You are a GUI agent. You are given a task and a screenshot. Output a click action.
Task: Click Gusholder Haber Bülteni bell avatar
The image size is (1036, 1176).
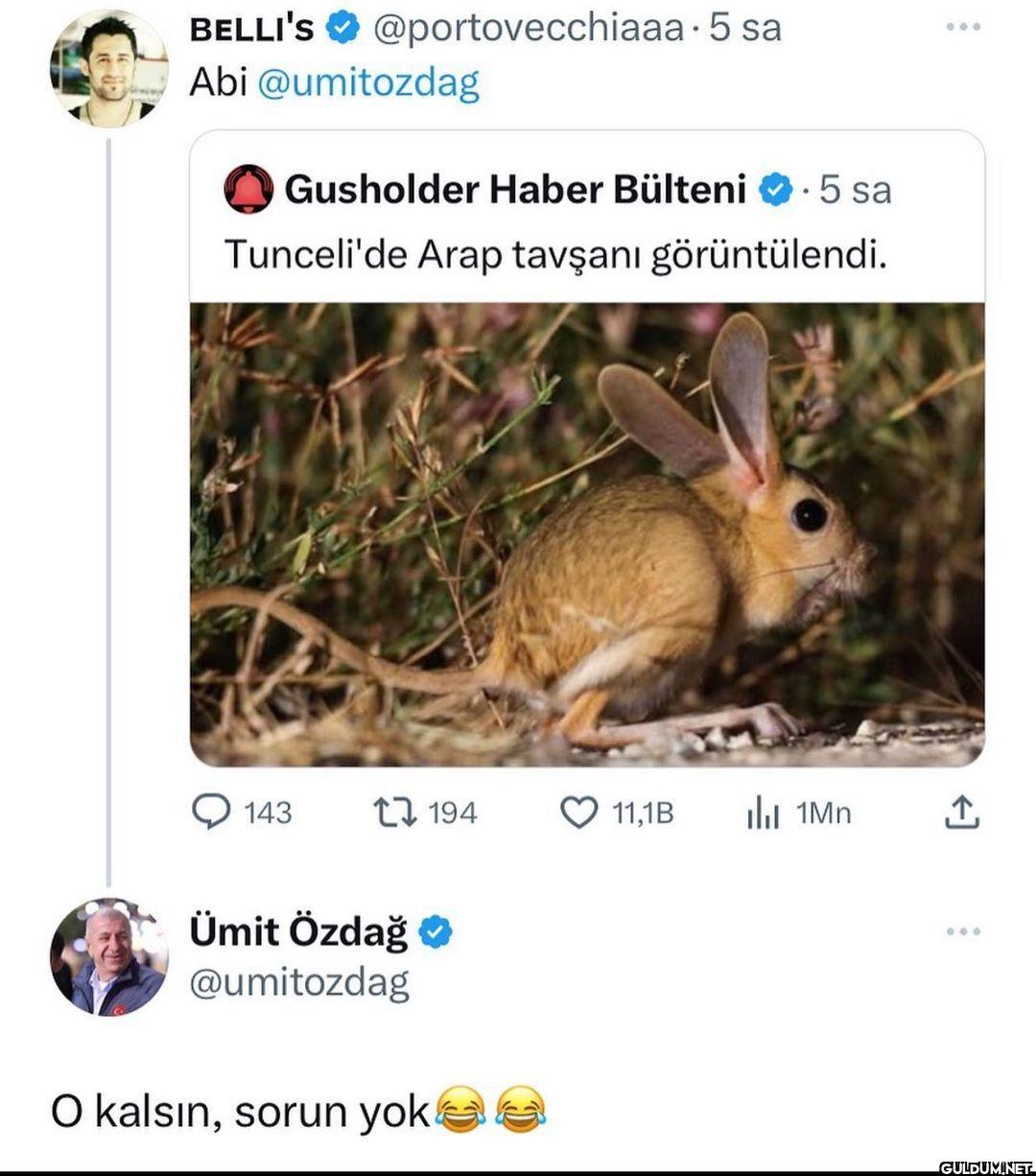pyautogui.click(x=248, y=189)
